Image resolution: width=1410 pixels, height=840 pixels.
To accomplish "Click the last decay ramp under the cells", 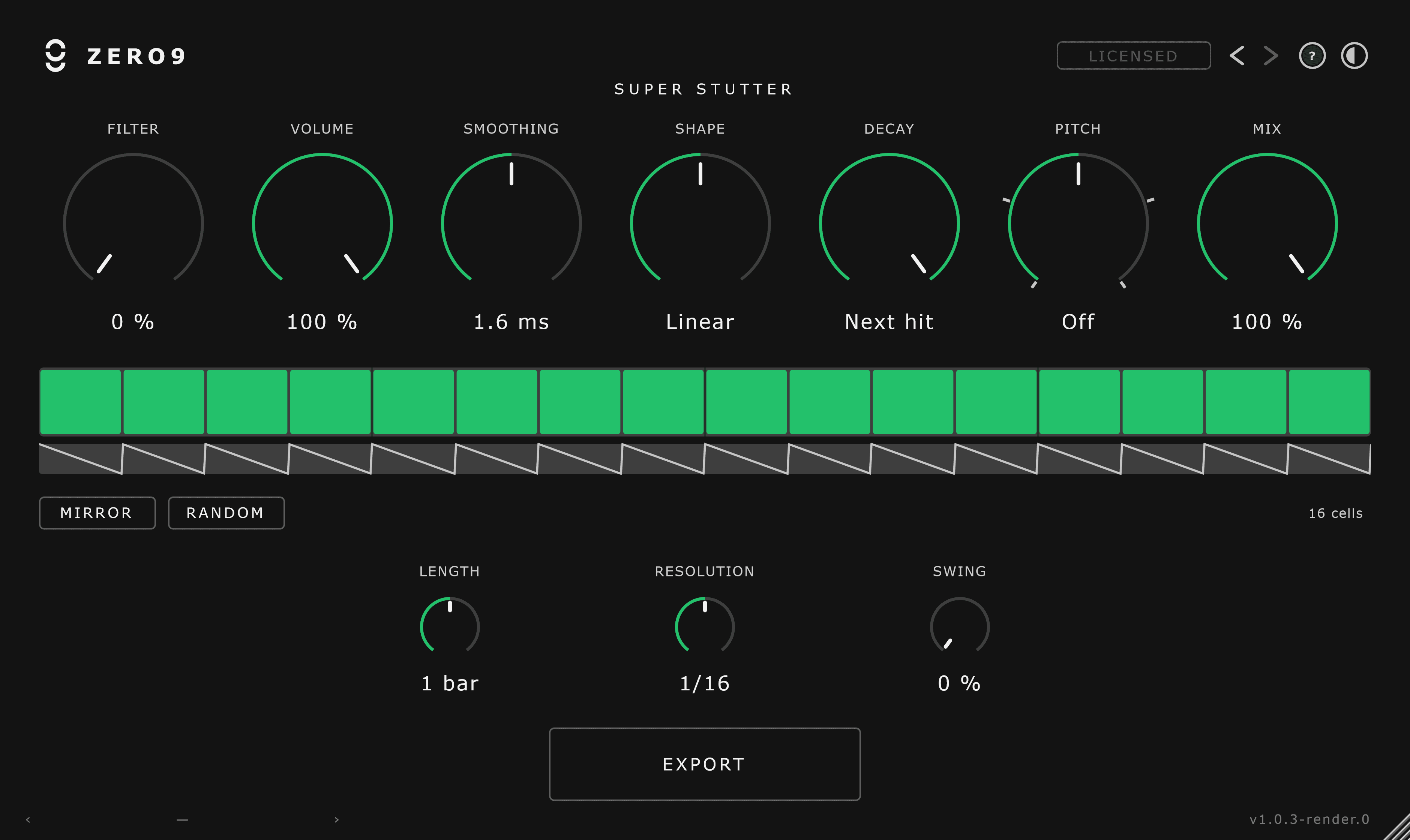I will click(x=1329, y=459).
